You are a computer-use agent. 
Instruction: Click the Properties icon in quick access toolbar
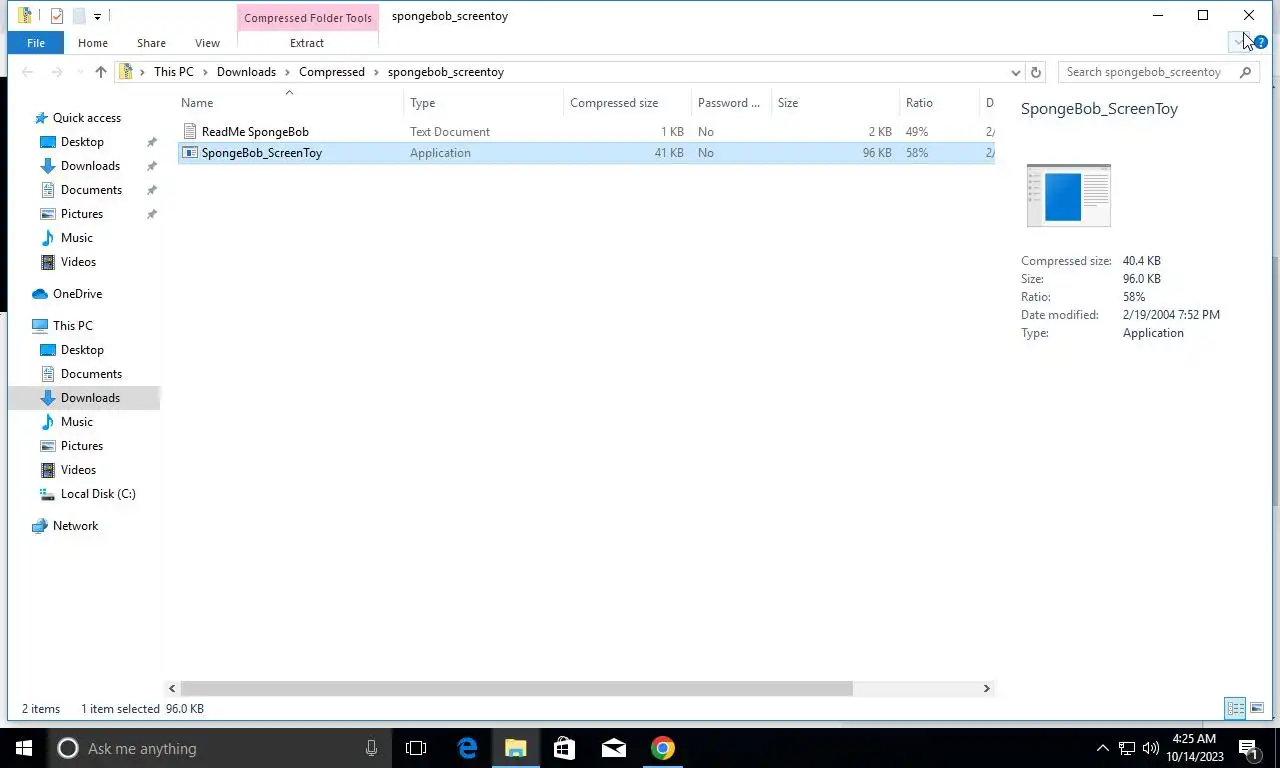click(56, 16)
